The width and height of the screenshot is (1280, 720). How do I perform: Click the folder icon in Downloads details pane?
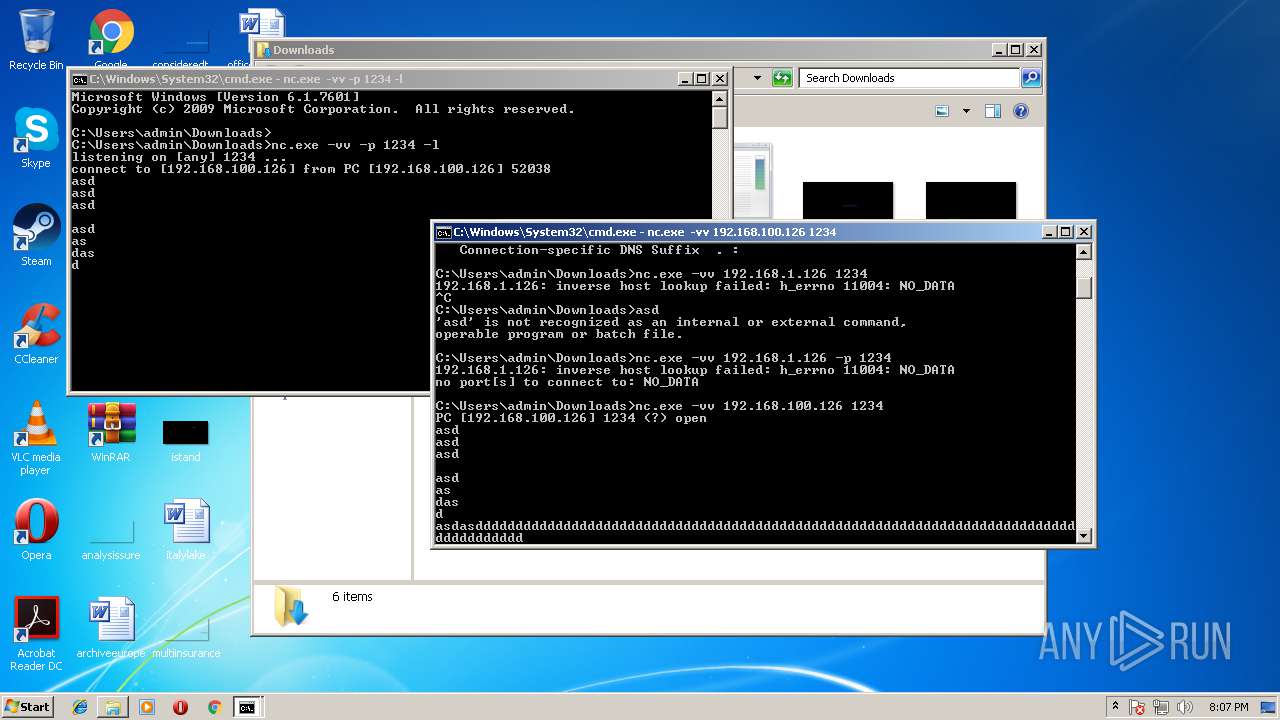click(291, 606)
